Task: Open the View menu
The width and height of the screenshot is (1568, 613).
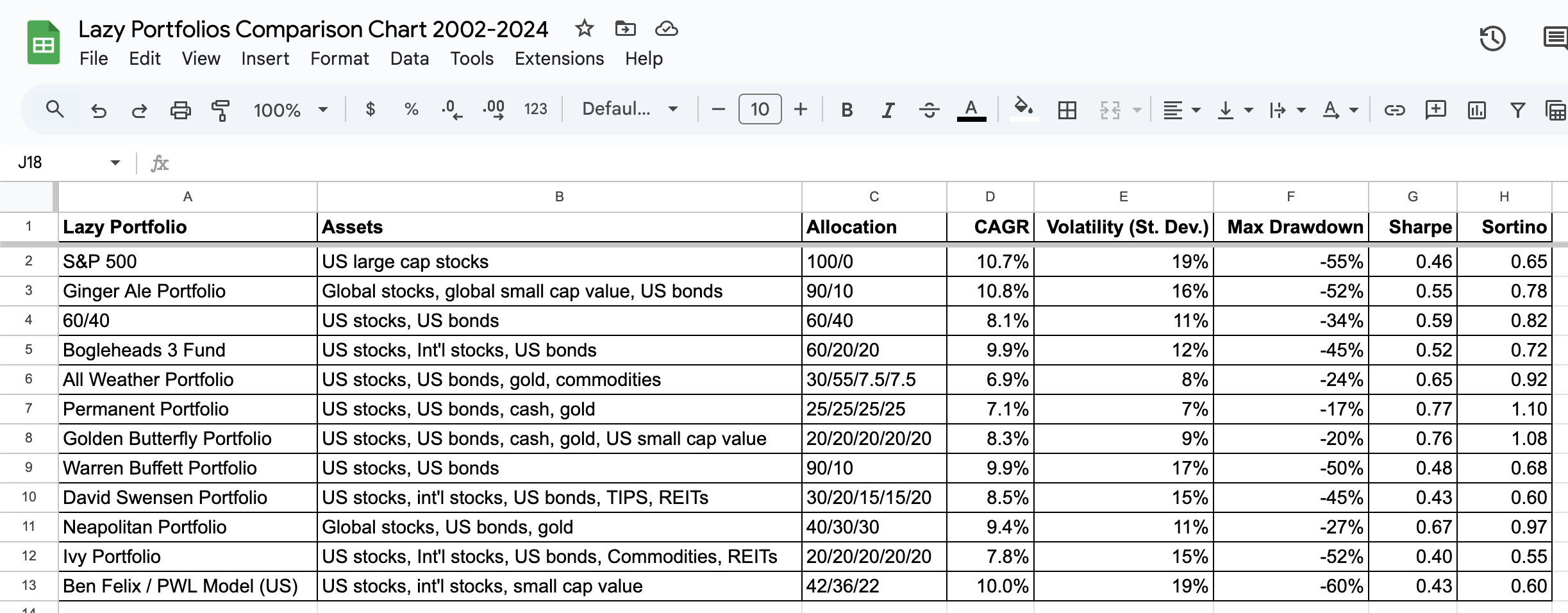Action: (x=201, y=58)
